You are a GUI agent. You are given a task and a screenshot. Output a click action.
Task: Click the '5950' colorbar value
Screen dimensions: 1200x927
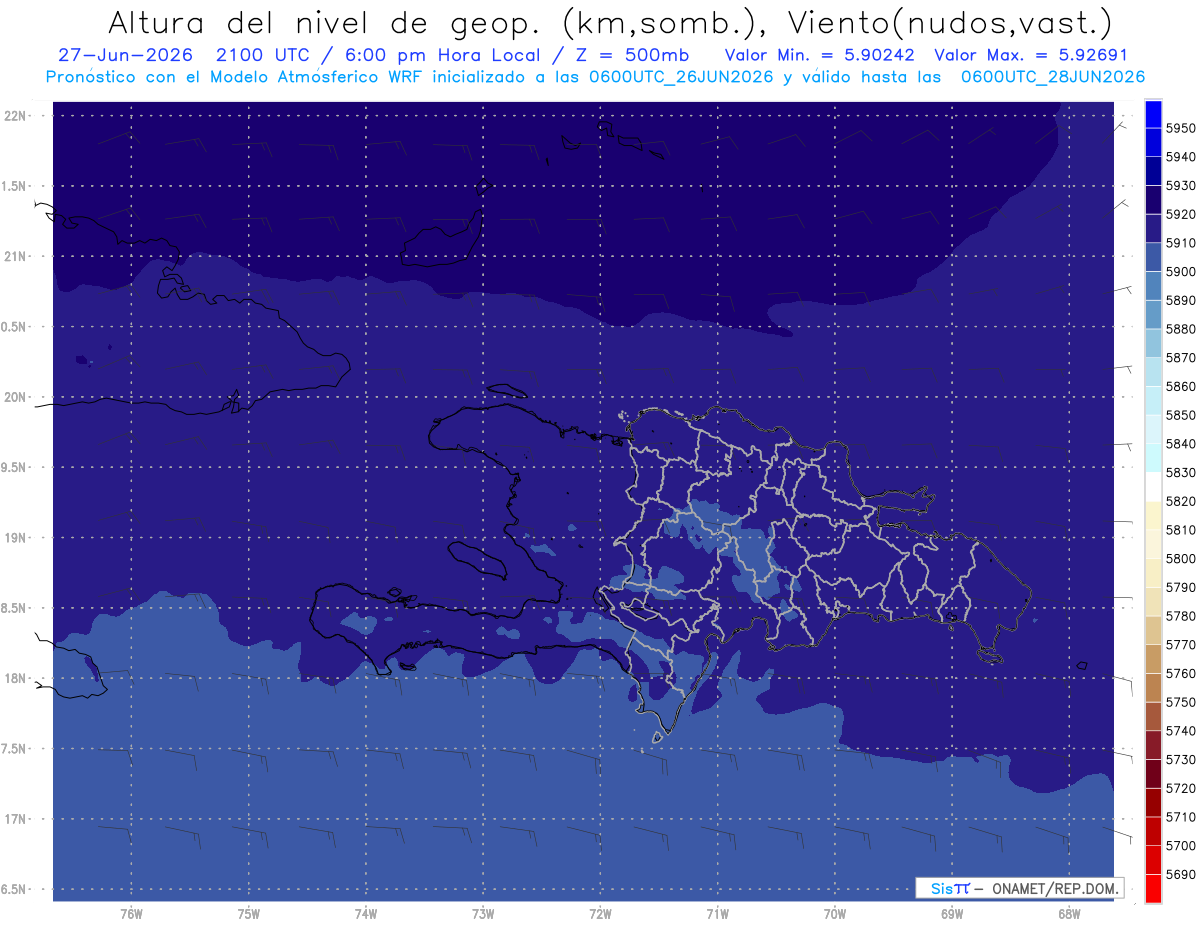pyautogui.click(x=1181, y=128)
